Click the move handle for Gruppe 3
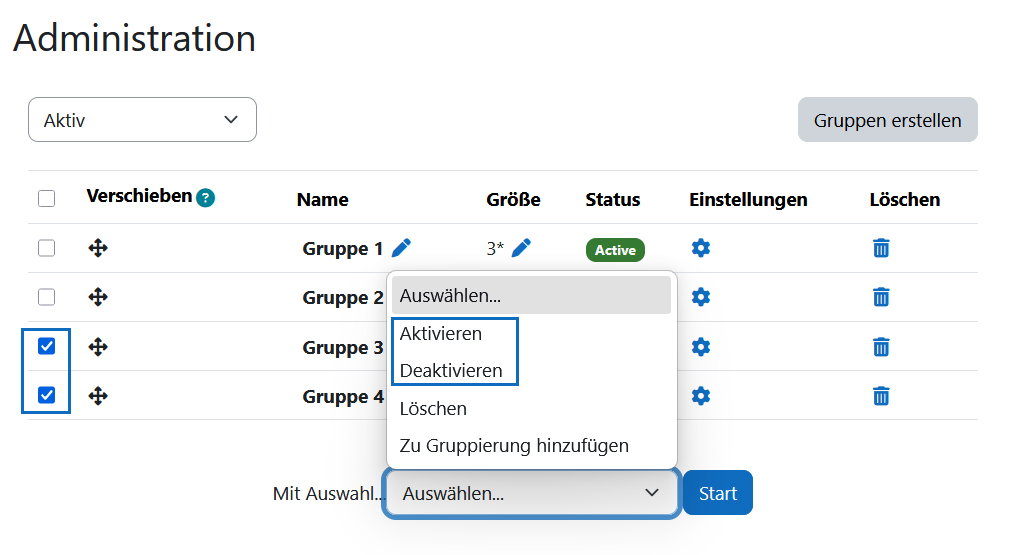The height and width of the screenshot is (555, 1029). click(x=98, y=346)
